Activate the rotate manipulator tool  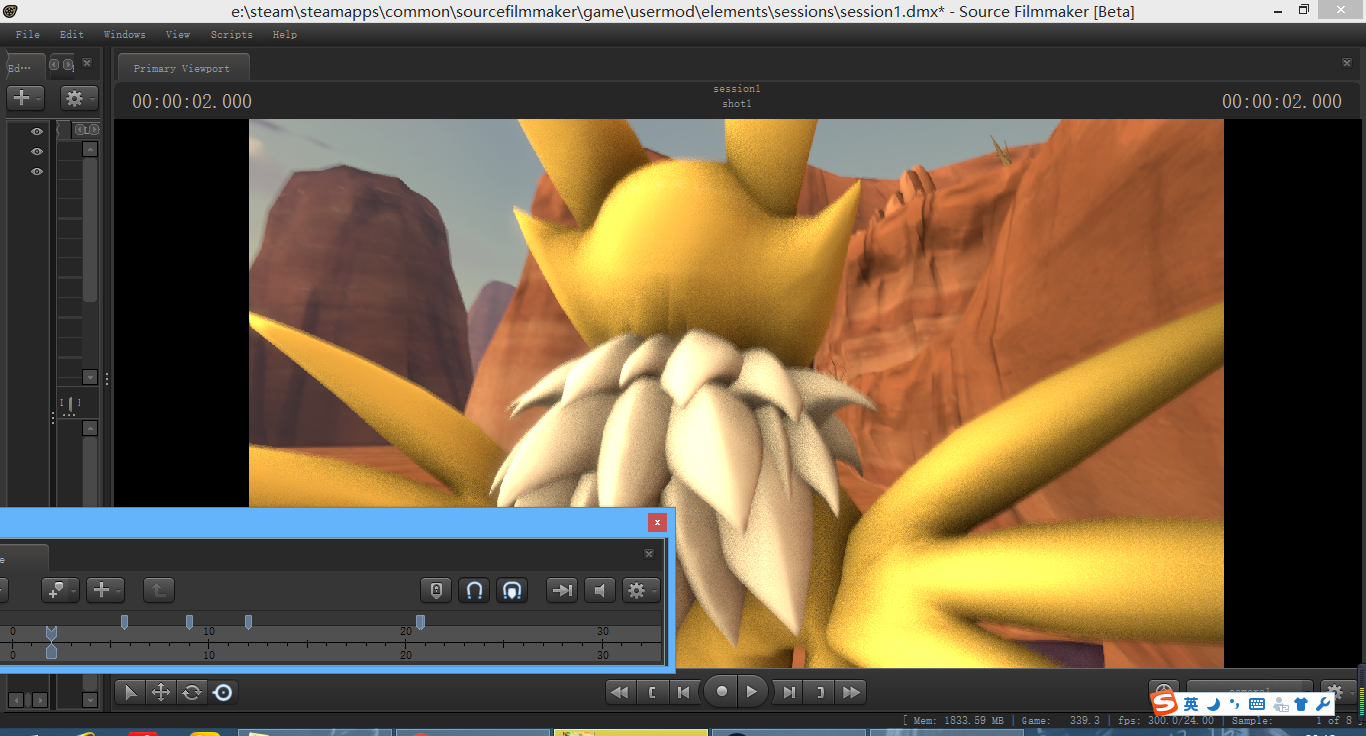click(191, 692)
